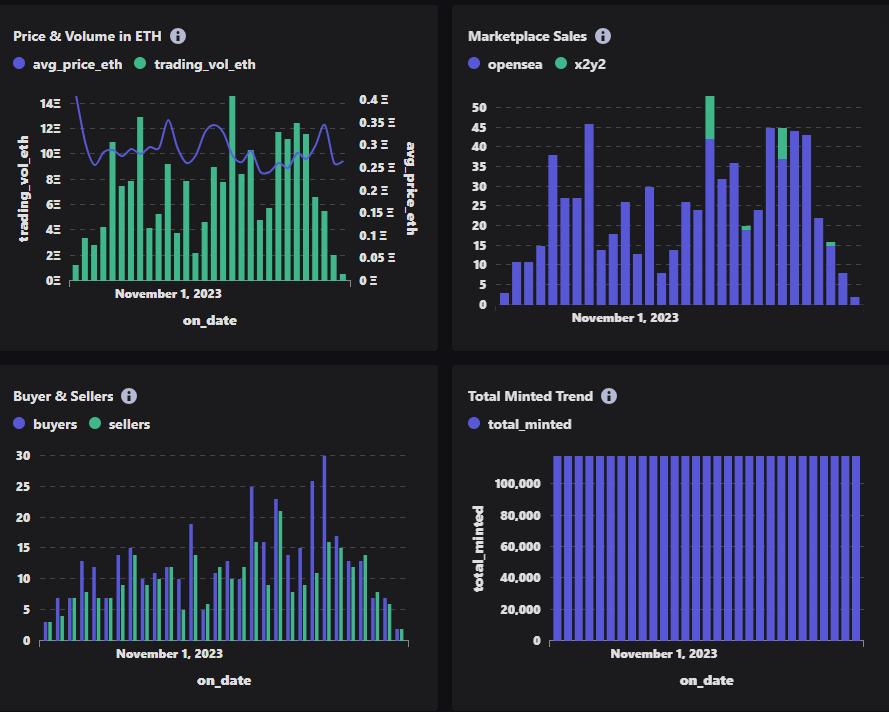Click the info icon beside Price & Volume in ETH
The image size is (889, 712).
[x=178, y=36]
